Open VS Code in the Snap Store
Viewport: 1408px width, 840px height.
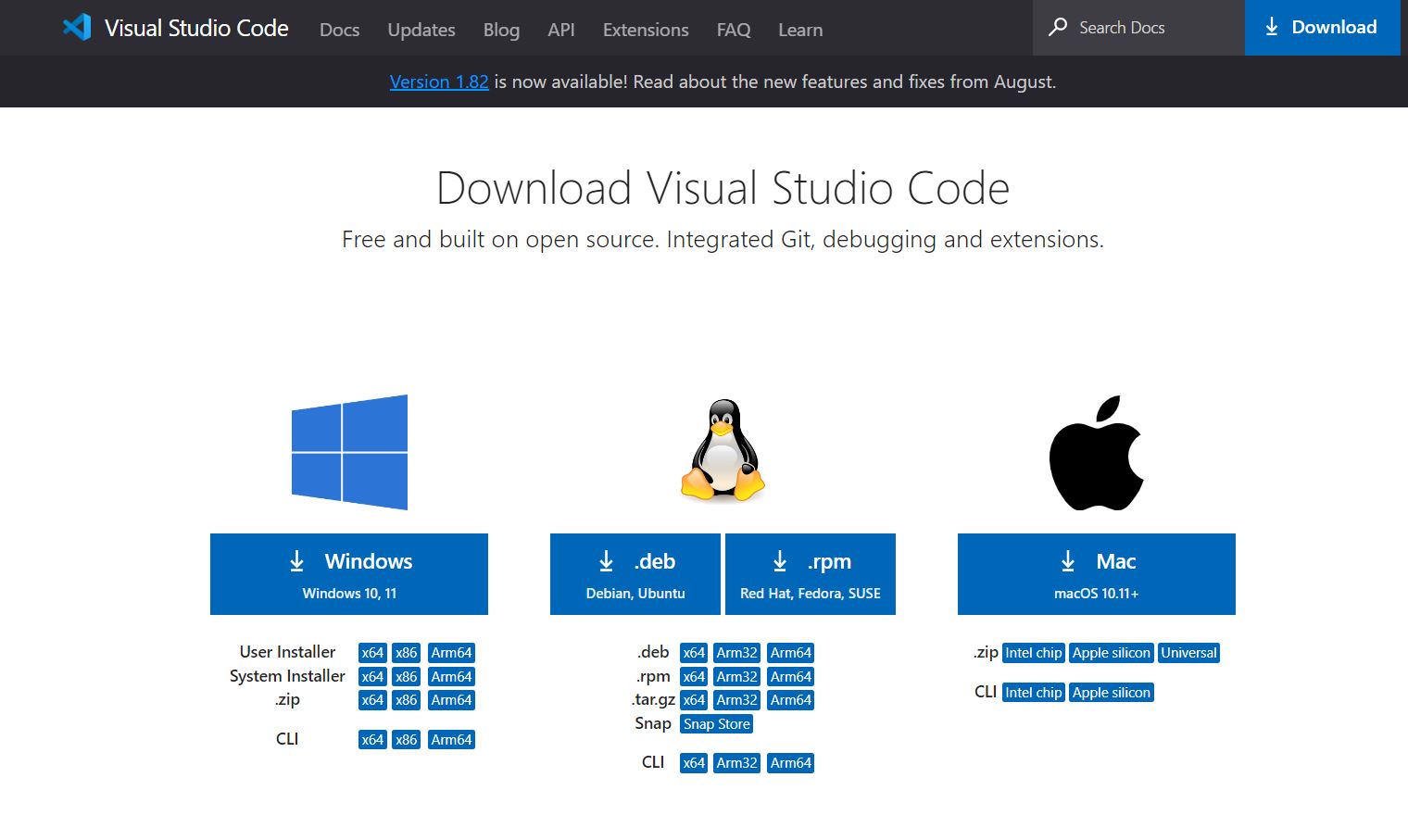715,723
